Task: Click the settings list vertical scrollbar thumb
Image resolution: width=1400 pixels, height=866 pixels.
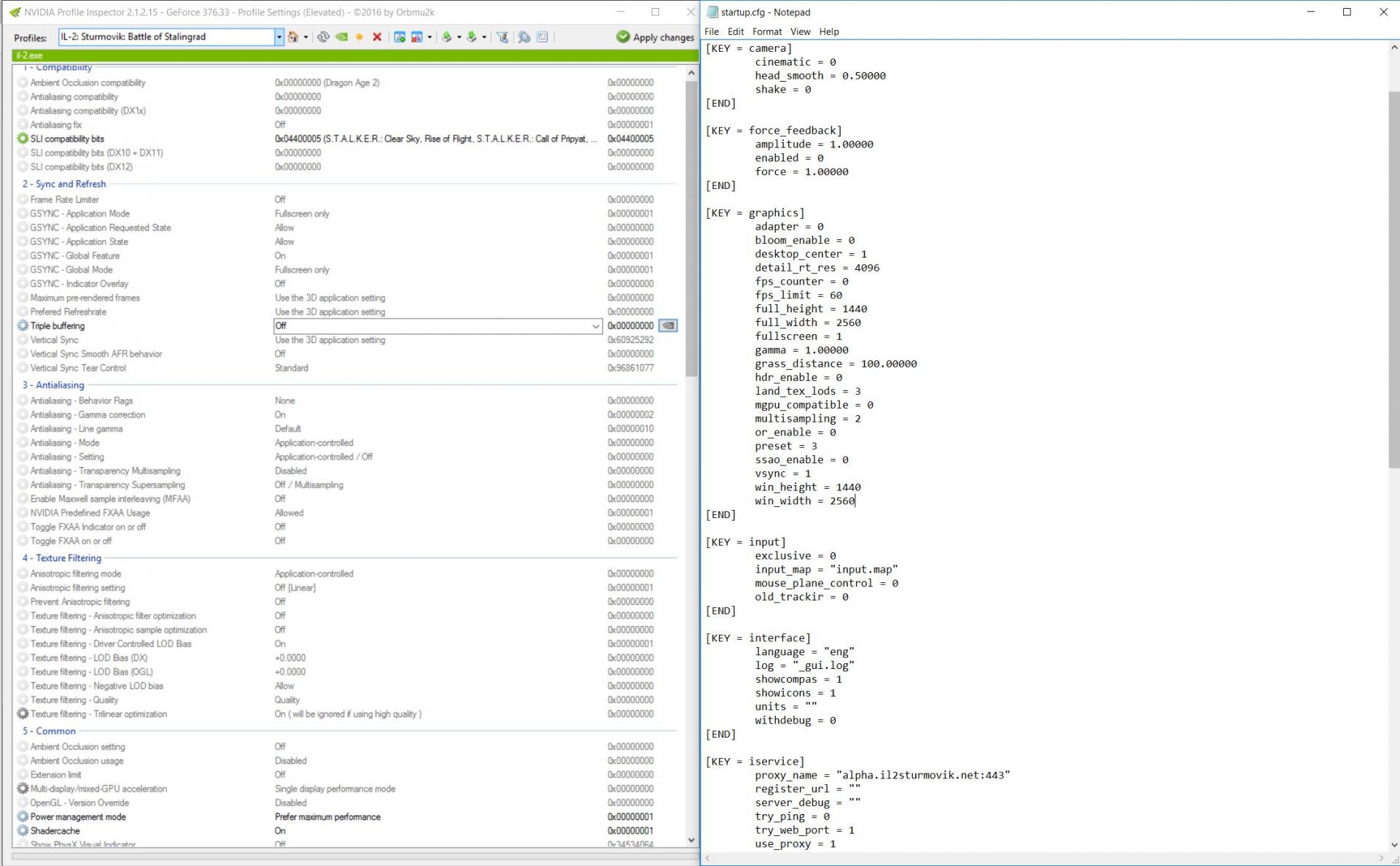Action: click(691, 226)
